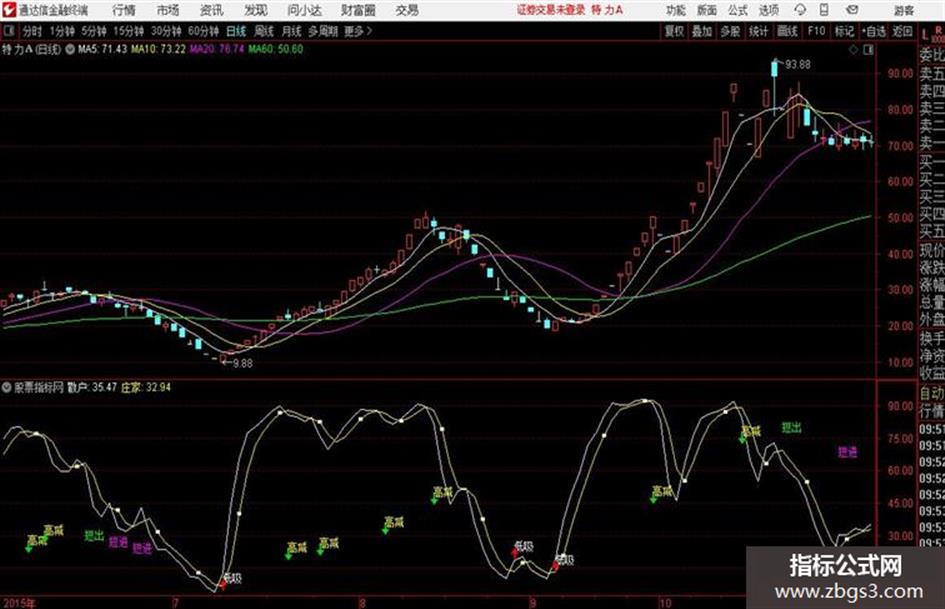Viewport: 945px width, 609px height.
Task: Click the 标记 mark button
Action: (844, 31)
